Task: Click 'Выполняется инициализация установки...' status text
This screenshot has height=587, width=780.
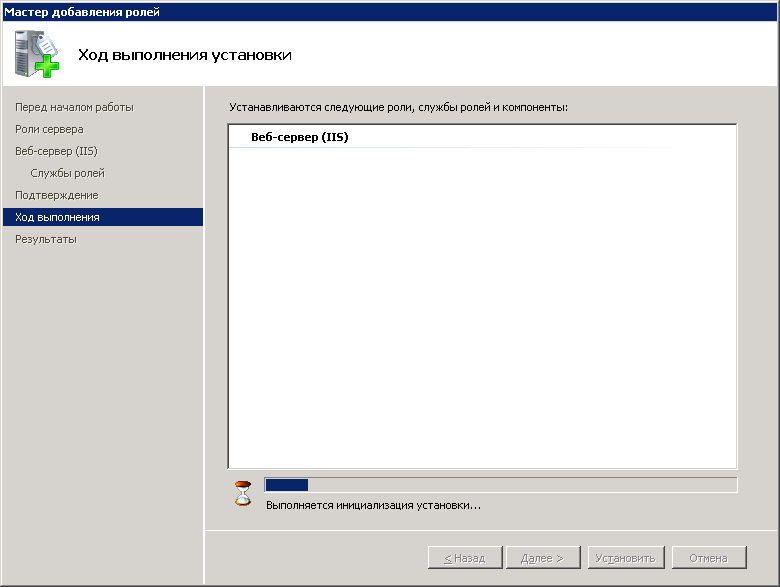Action: tap(374, 505)
